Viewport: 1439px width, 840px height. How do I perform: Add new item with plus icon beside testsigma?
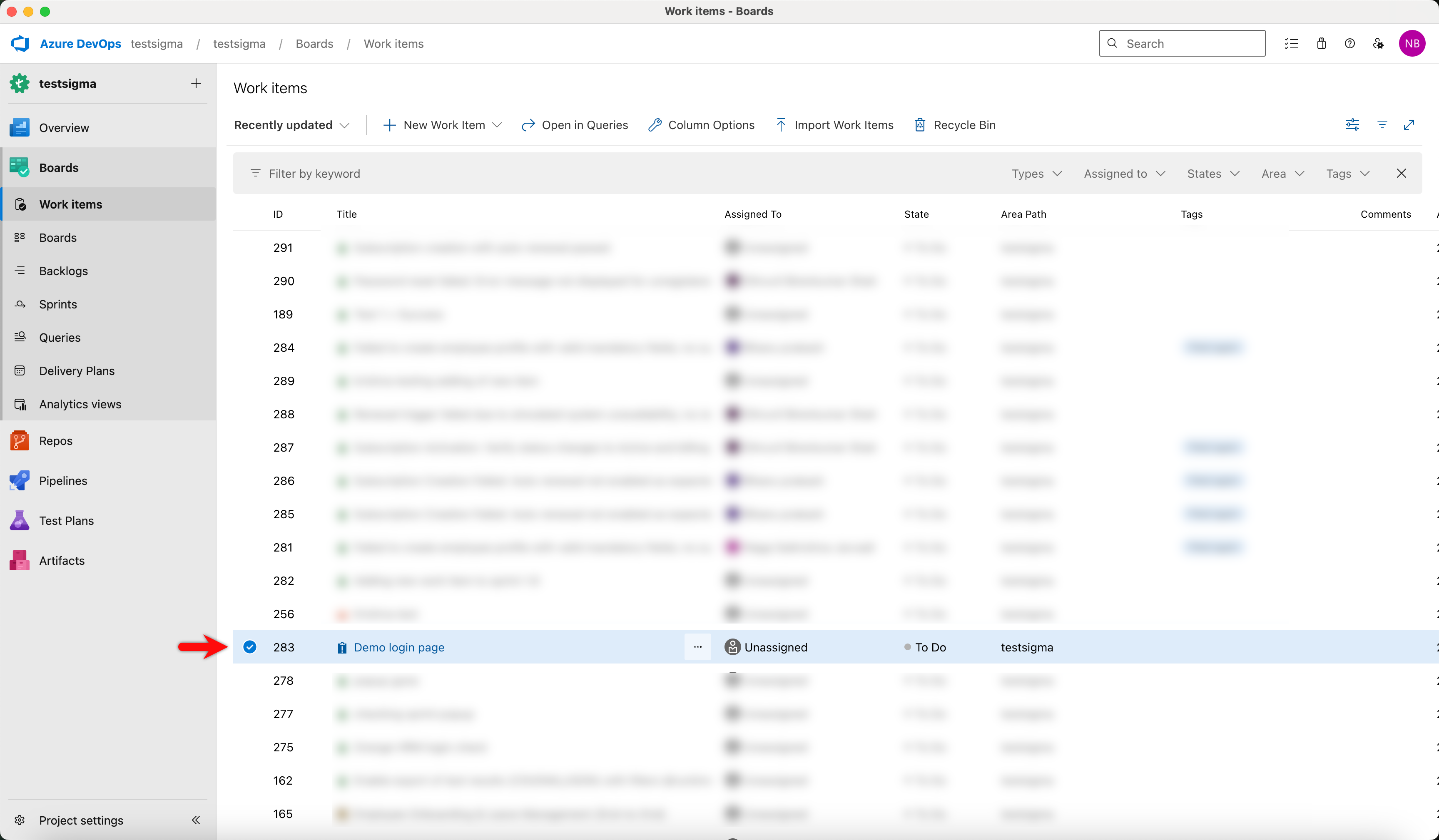point(196,83)
